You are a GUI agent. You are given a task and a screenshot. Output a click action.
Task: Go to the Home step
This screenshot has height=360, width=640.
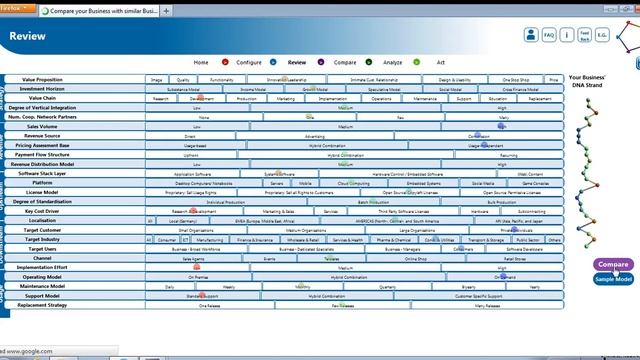coord(201,62)
